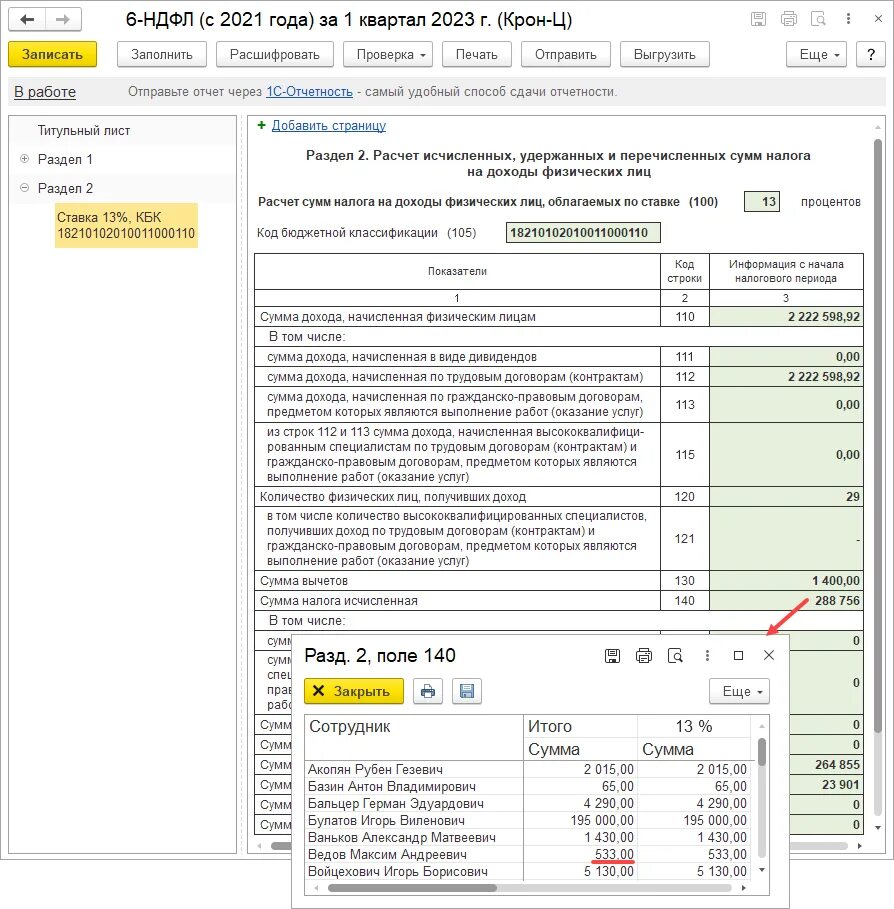Select line 120 value 29
Image resolution: width=894 pixels, height=909 pixels.
(786, 496)
